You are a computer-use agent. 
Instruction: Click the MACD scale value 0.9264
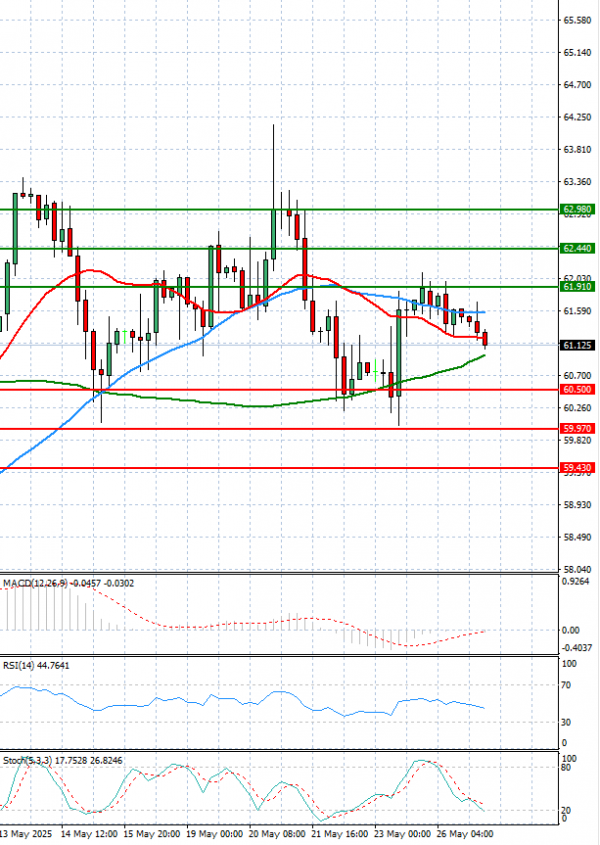tap(574, 581)
